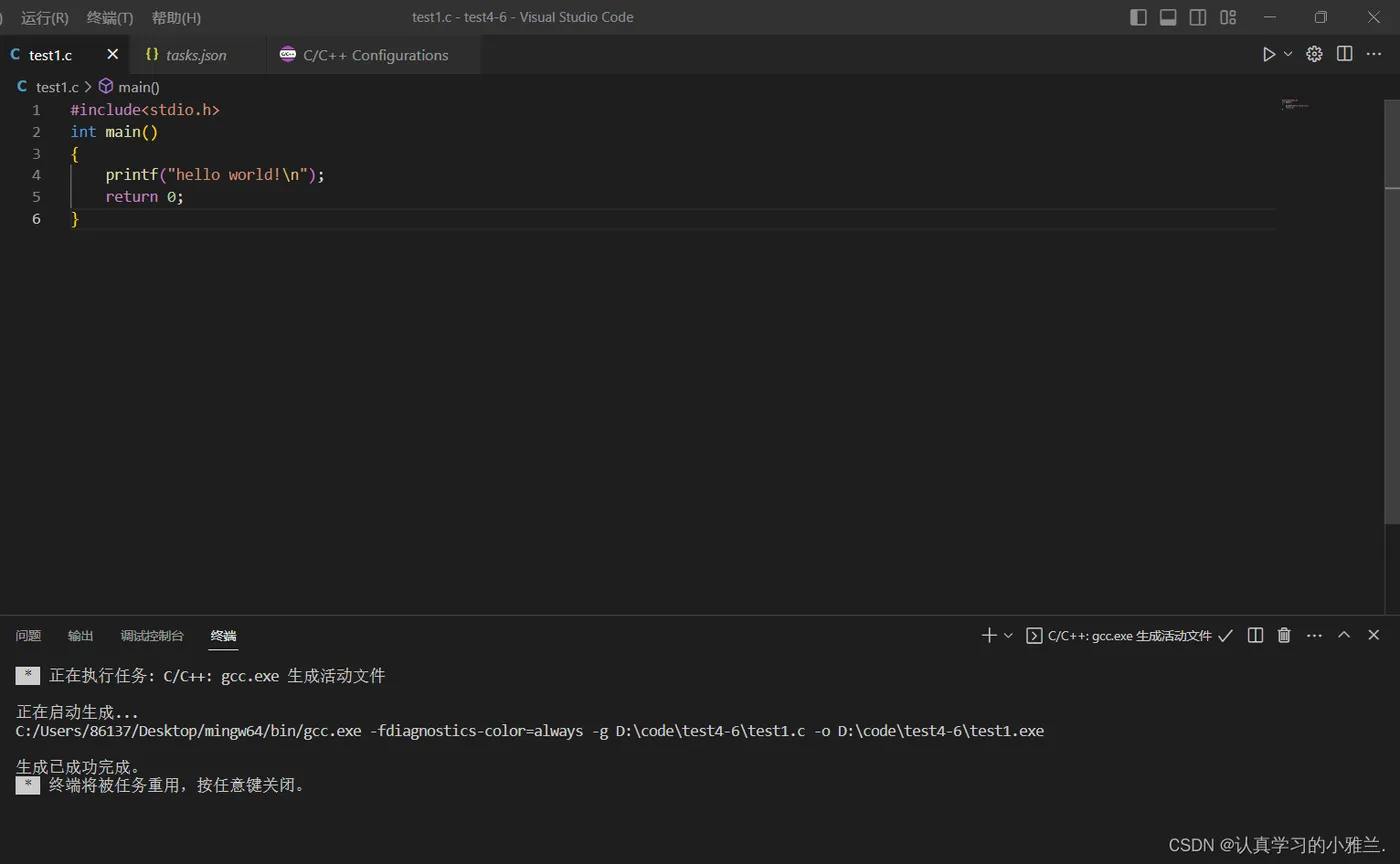
Task: Click the braces icon on tasks.json tab
Action: pos(152,54)
